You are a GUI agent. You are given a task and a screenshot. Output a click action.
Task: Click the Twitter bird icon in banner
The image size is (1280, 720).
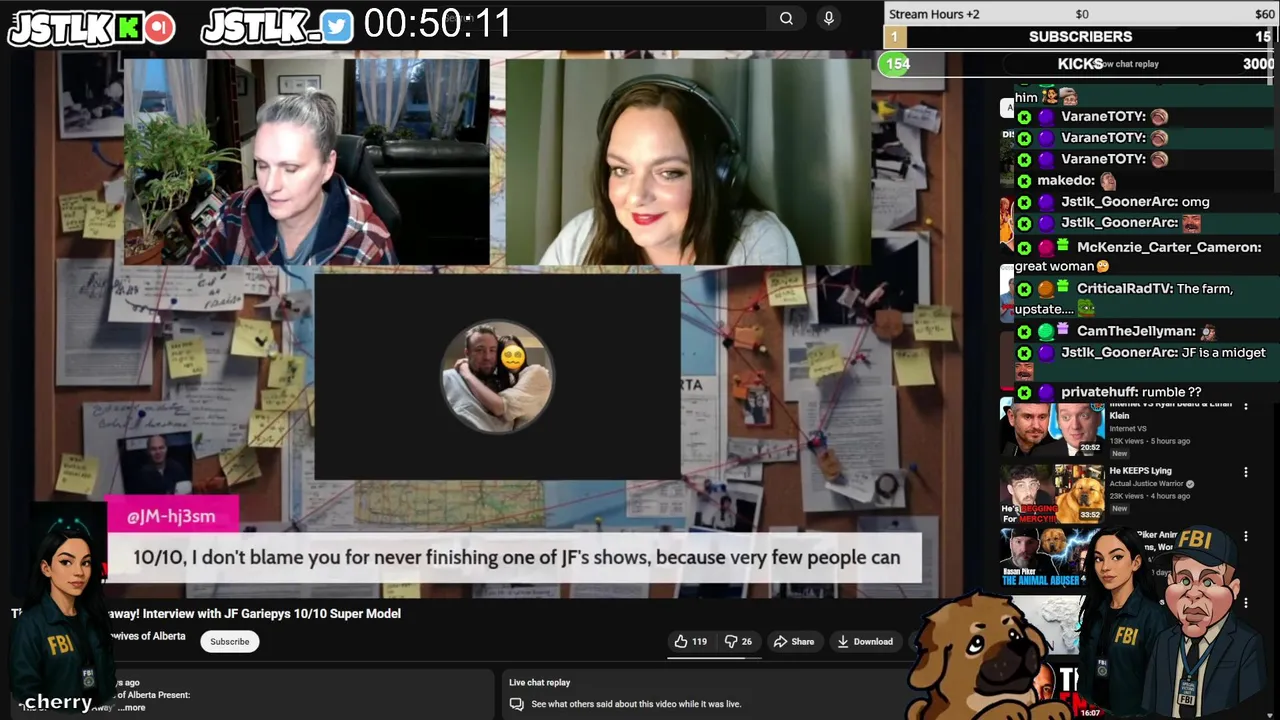[337, 28]
